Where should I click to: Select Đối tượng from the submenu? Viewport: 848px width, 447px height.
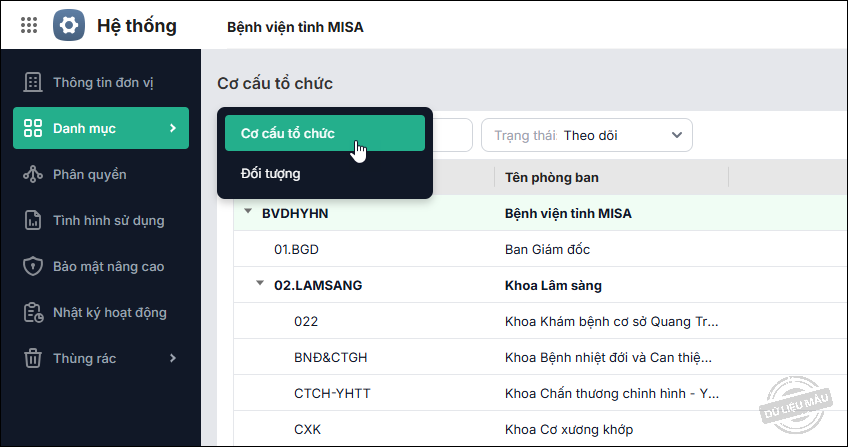(x=271, y=173)
